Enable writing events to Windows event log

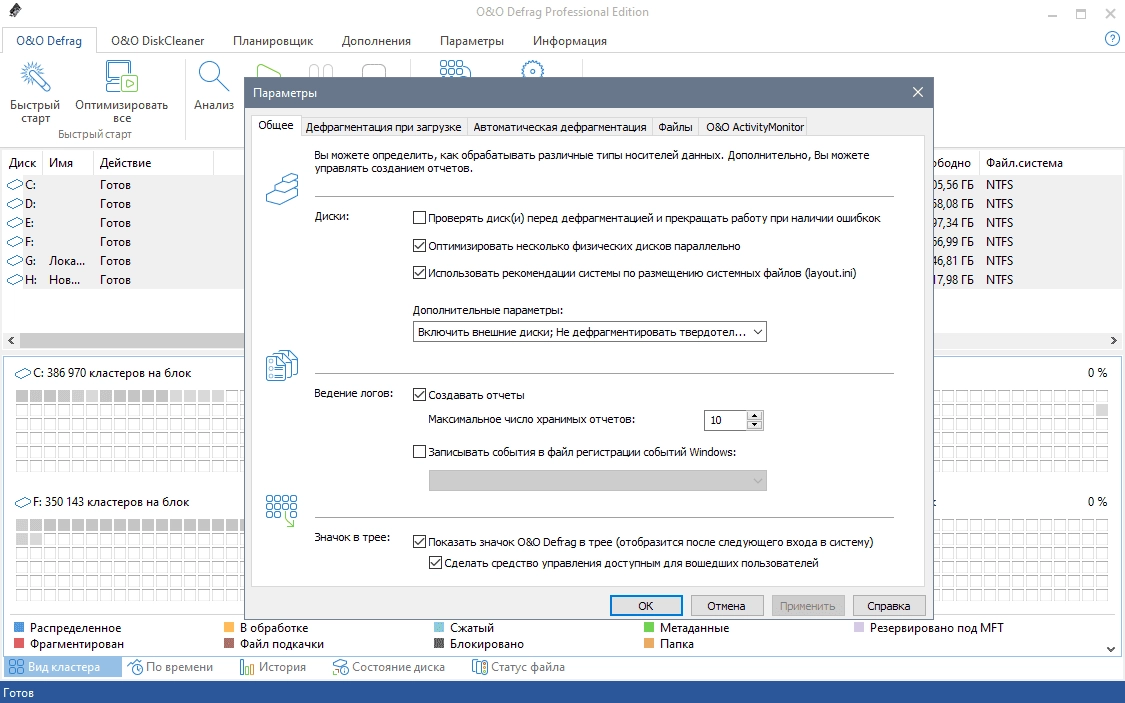(420, 452)
